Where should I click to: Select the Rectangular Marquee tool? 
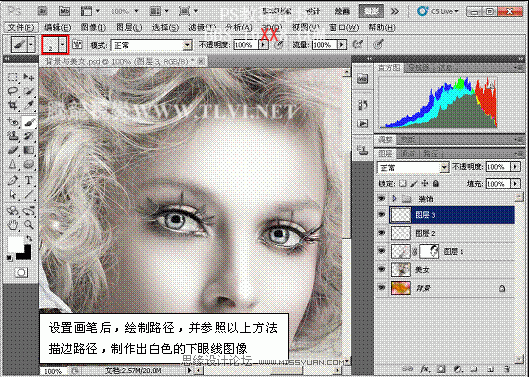point(12,77)
